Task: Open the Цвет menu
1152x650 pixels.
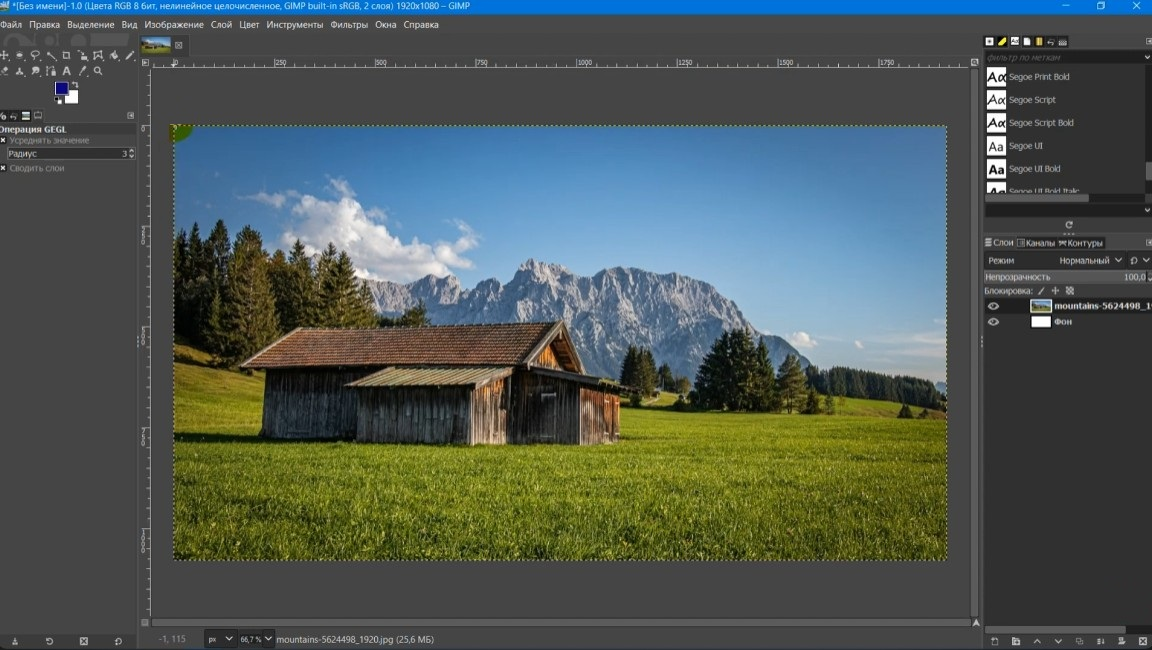Action: [x=249, y=24]
